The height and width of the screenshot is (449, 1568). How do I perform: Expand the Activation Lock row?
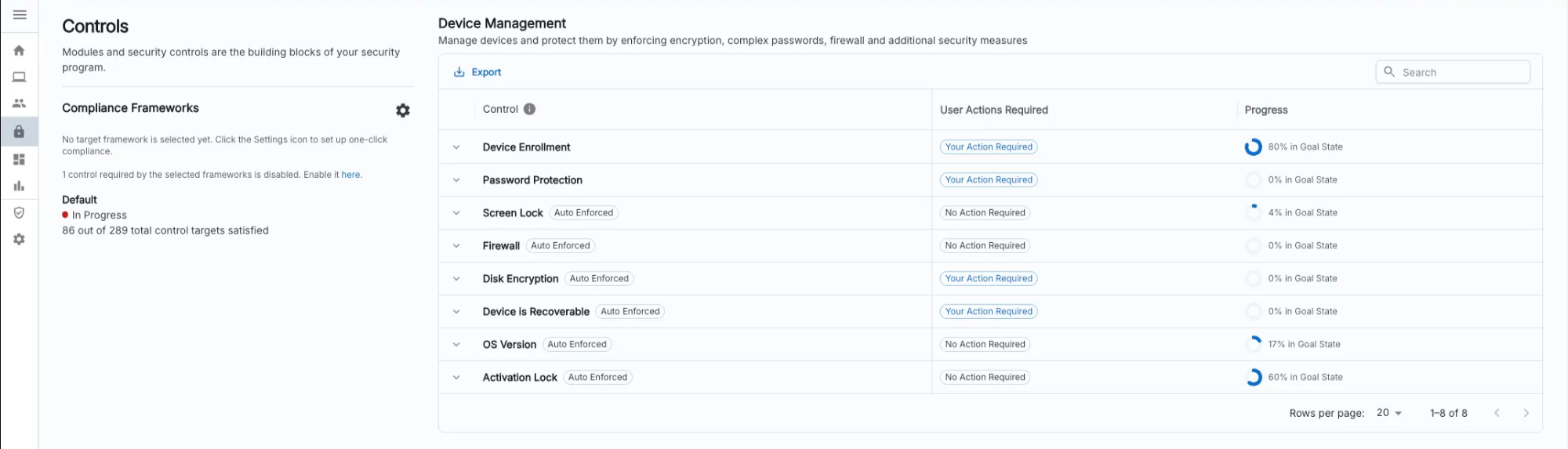[x=456, y=378]
